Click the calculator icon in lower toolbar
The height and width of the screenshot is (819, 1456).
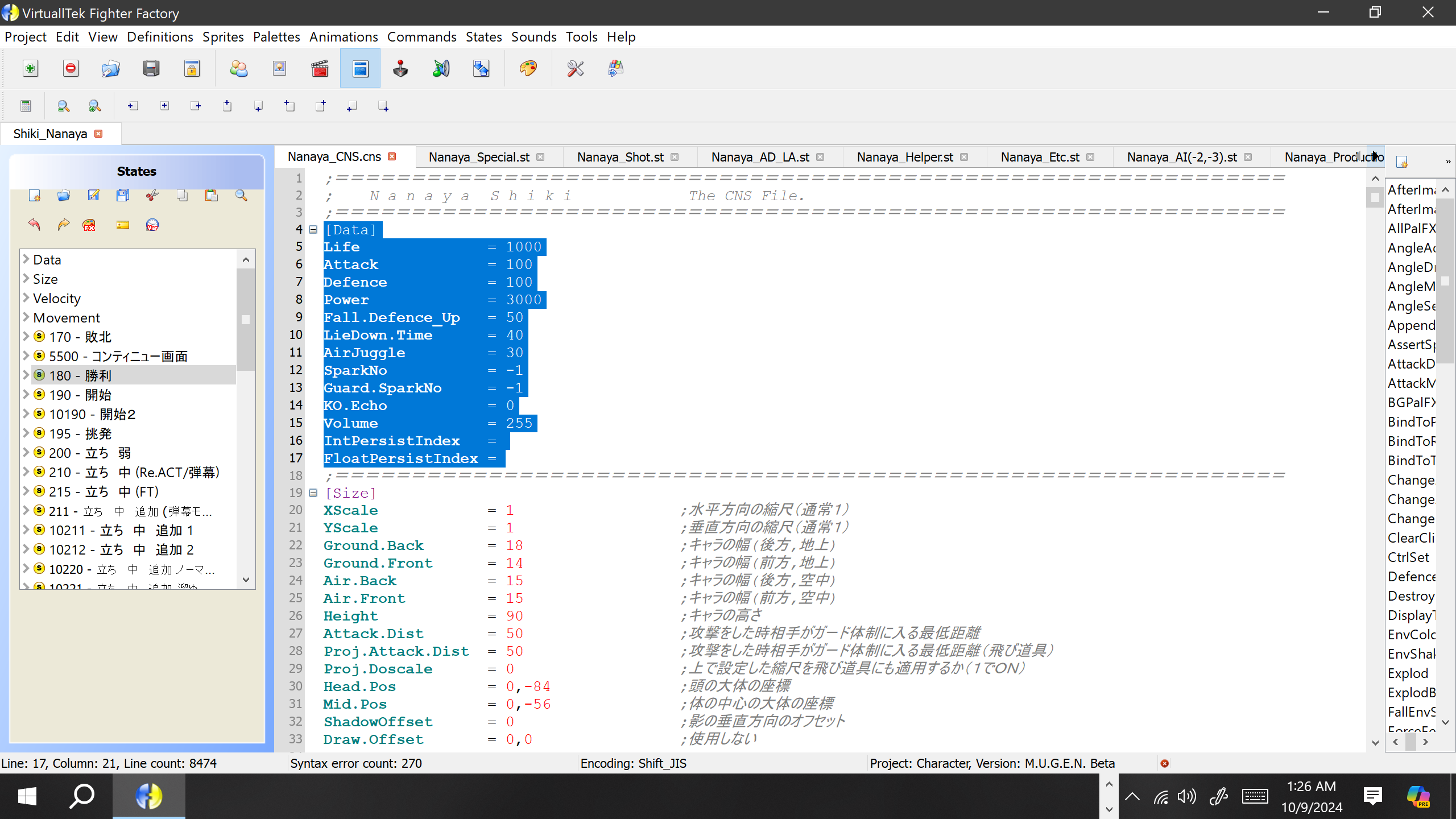click(x=26, y=106)
